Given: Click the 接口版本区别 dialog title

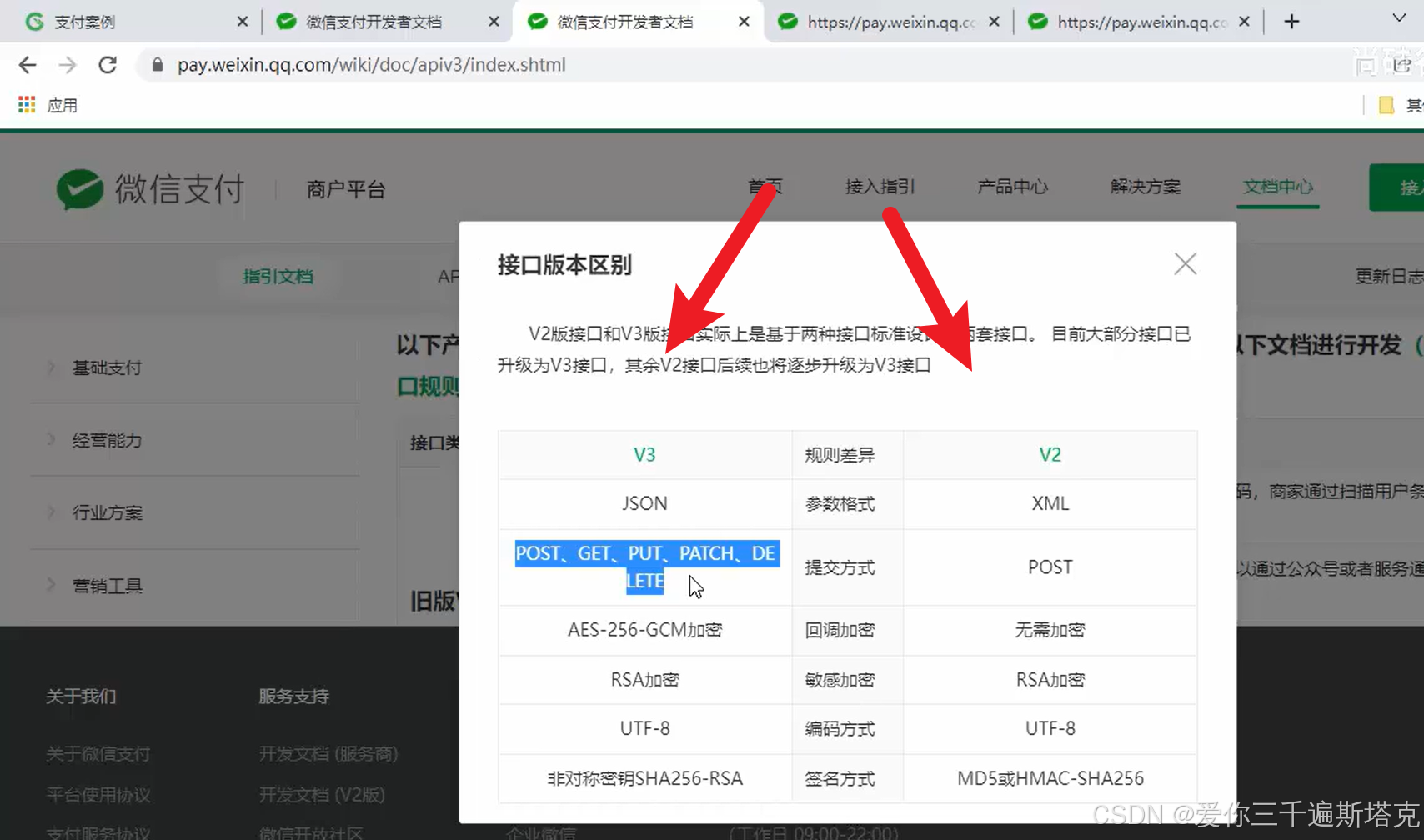Looking at the screenshot, I should [x=564, y=265].
